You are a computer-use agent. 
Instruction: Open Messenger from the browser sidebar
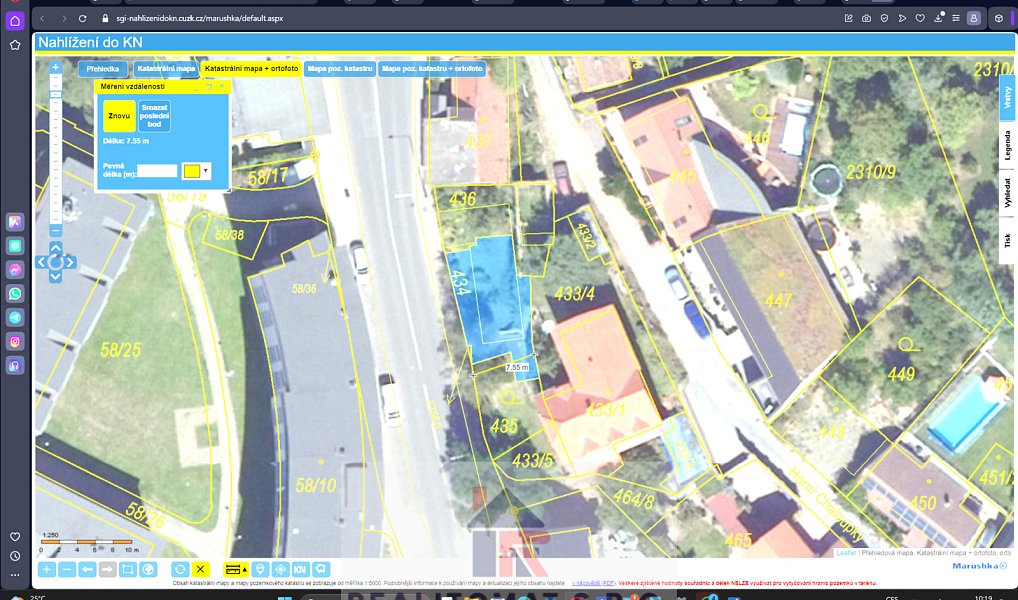15,269
